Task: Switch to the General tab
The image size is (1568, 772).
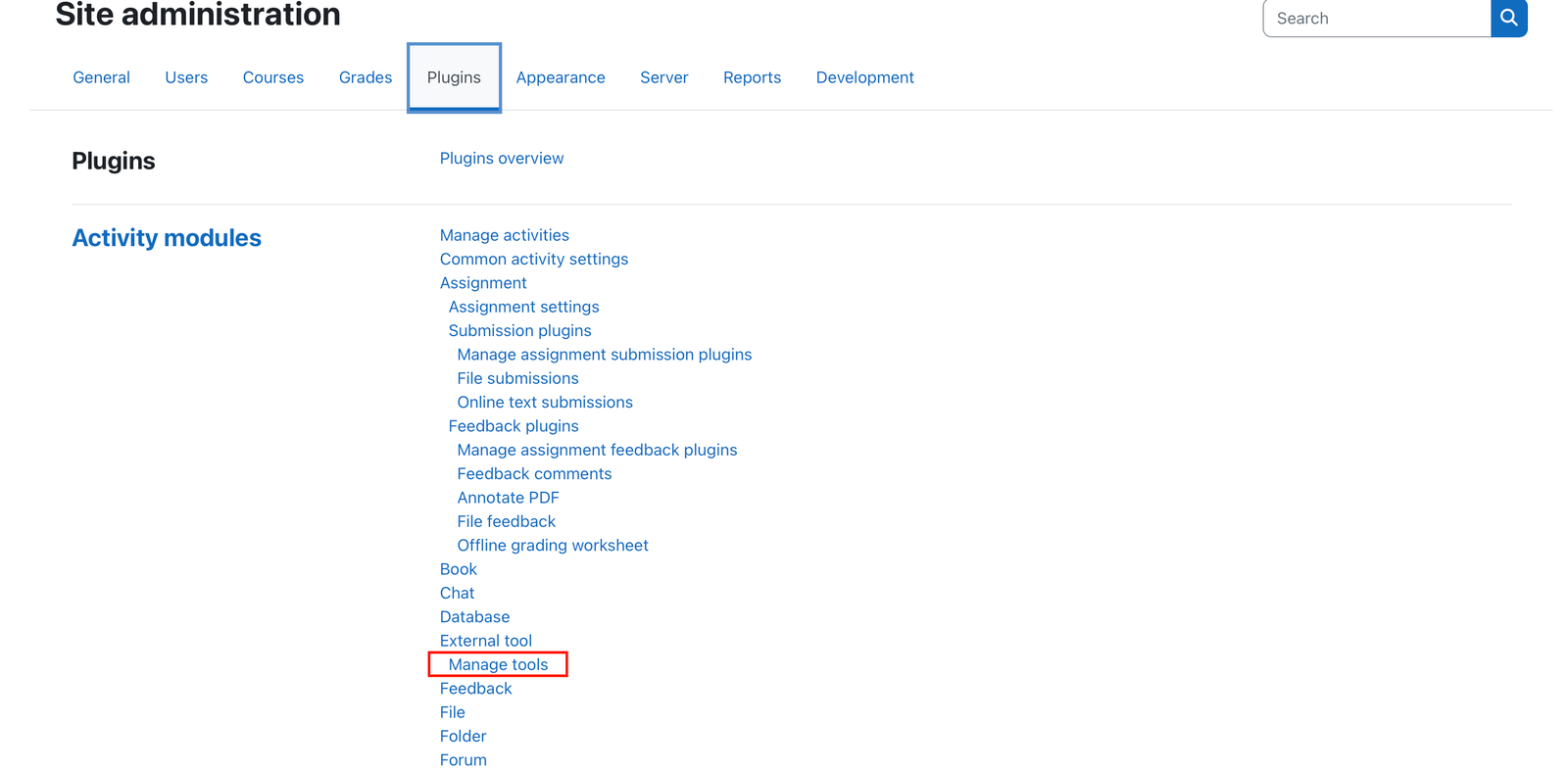Action: pos(101,77)
